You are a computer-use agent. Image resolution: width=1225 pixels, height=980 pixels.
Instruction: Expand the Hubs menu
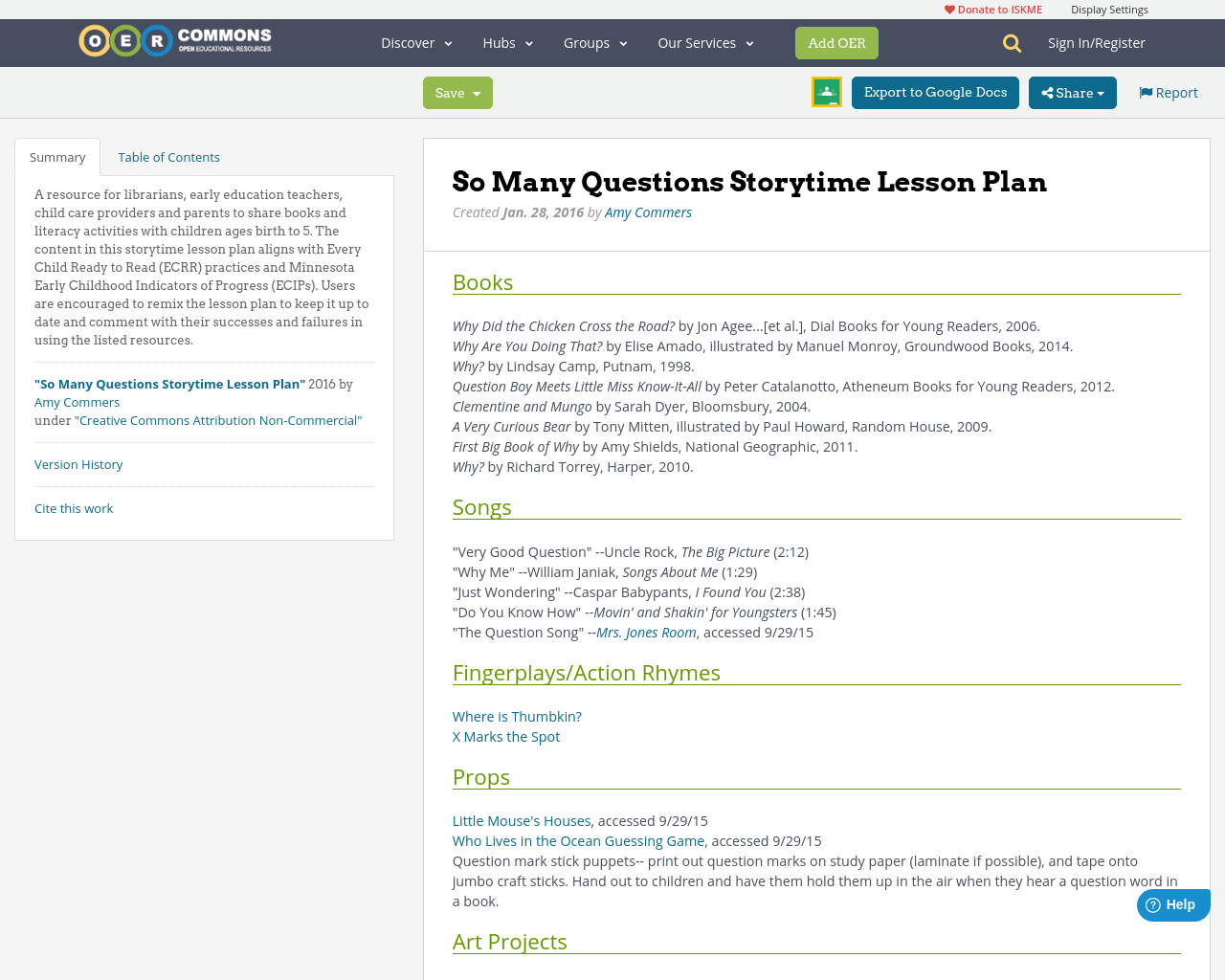(505, 42)
